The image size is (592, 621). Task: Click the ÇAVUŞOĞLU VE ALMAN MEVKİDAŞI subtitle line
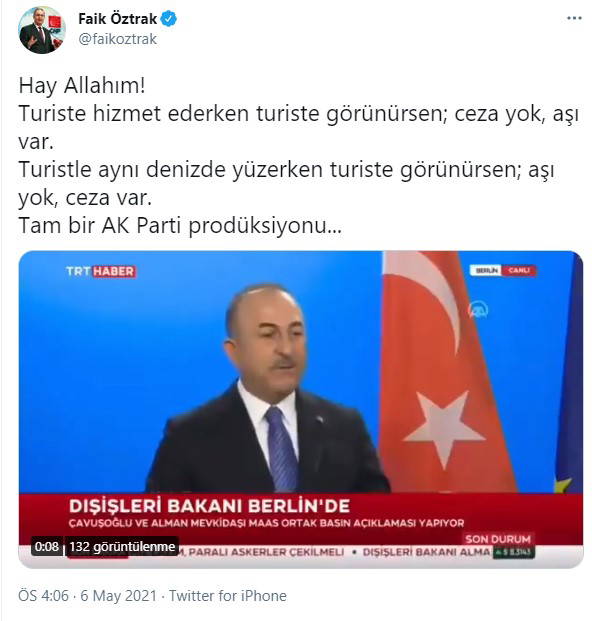[x=266, y=523]
